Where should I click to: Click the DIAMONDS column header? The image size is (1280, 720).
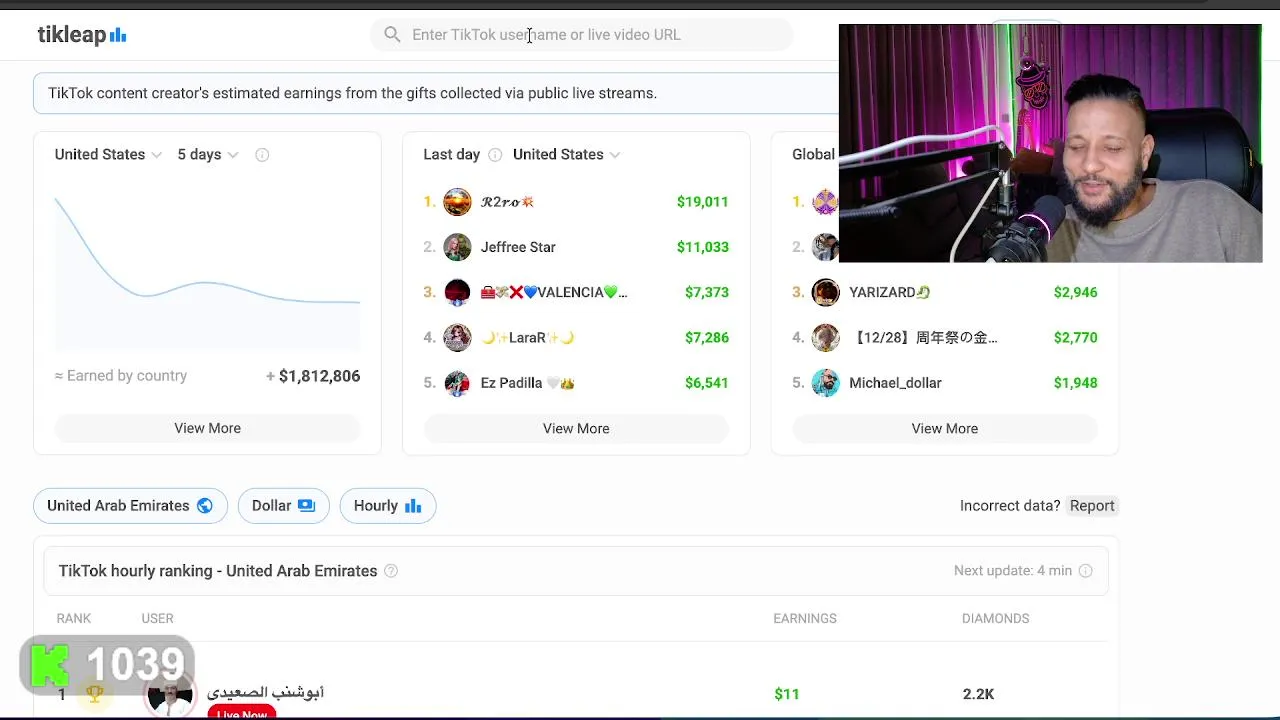995,619
